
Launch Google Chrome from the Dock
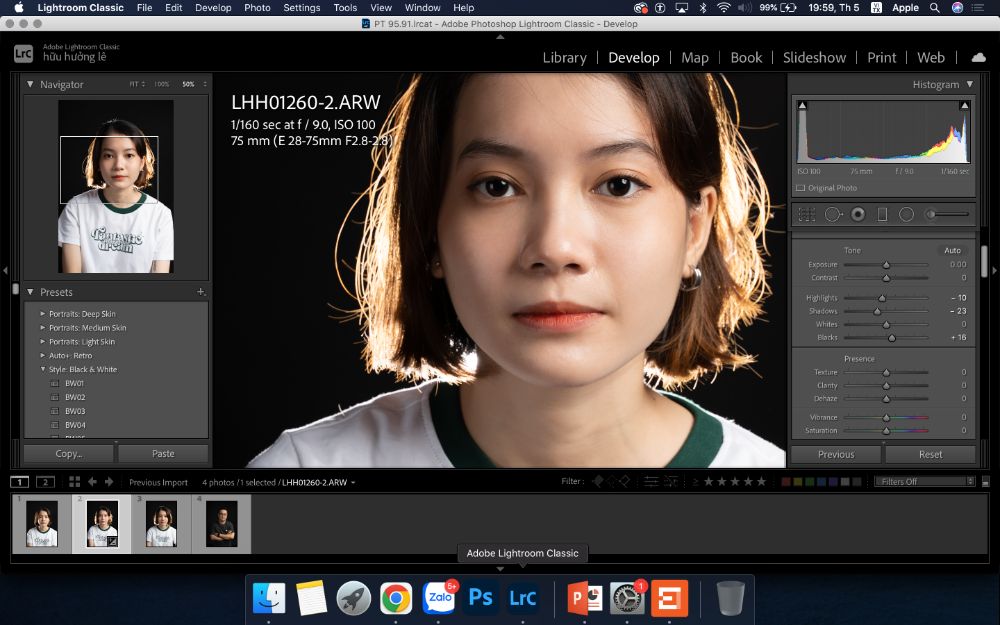[x=395, y=598]
